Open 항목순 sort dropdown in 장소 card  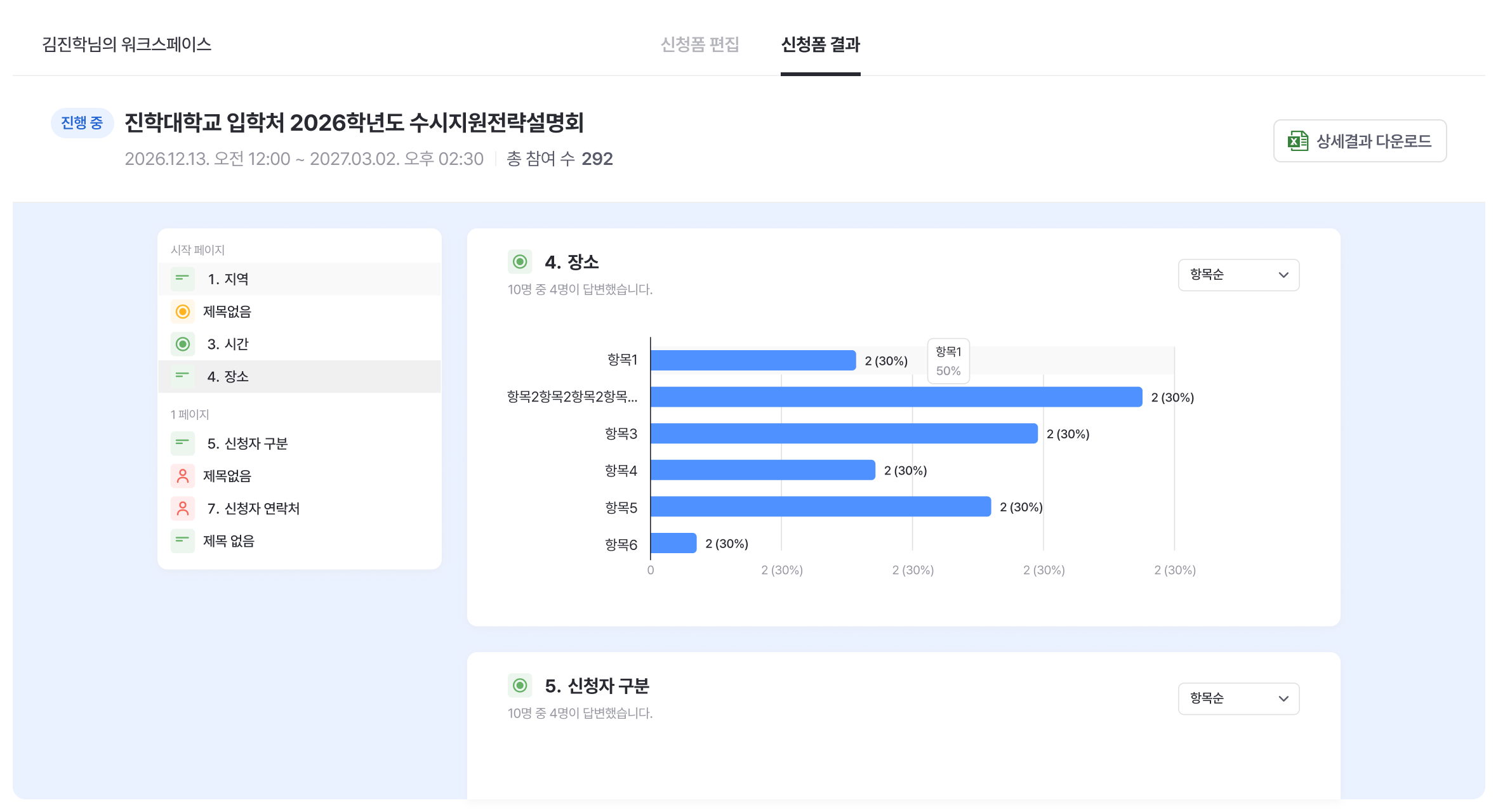click(x=1238, y=275)
